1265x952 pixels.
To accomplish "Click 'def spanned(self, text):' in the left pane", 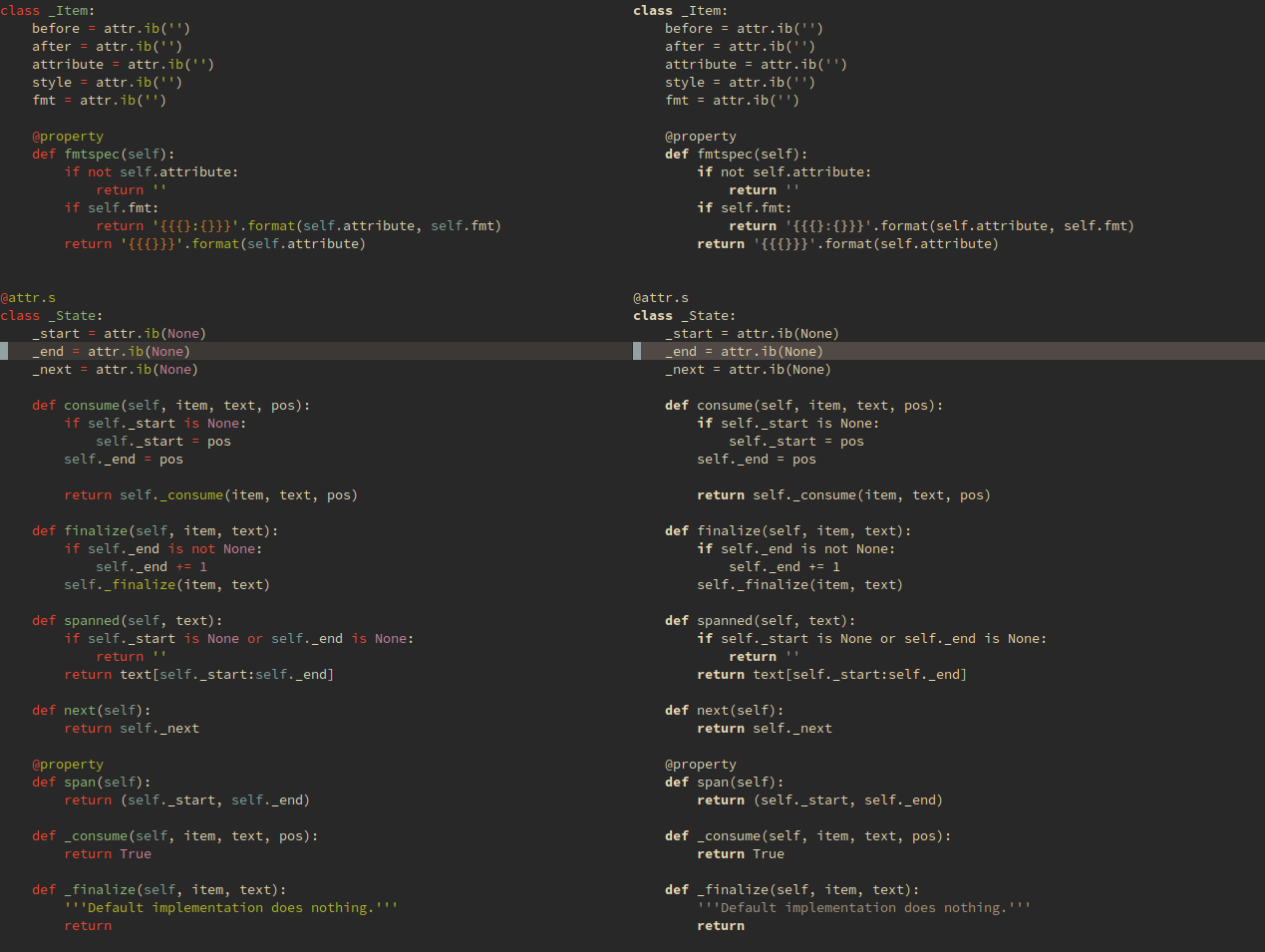I will (x=127, y=621).
